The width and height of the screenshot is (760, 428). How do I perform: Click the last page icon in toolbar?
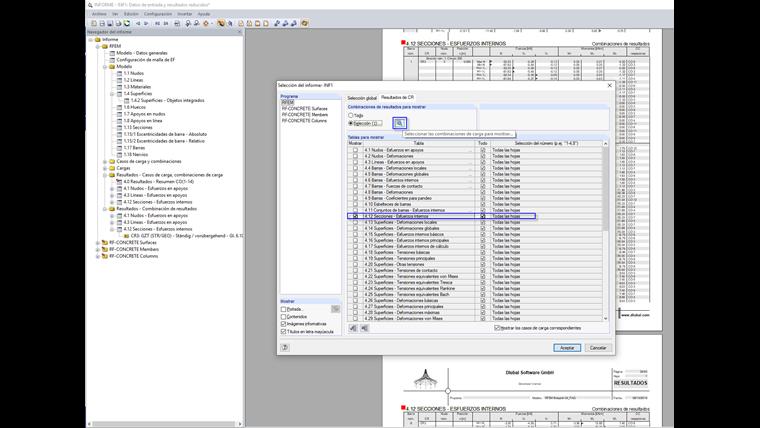(166, 23)
